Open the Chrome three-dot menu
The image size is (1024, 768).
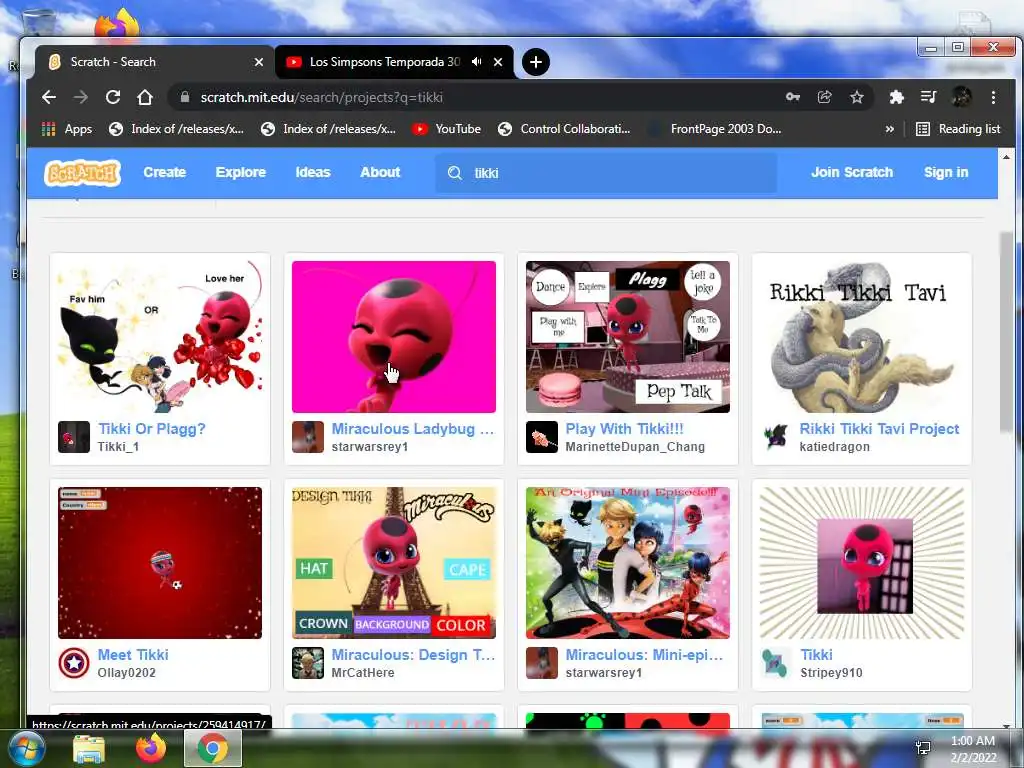point(993,97)
